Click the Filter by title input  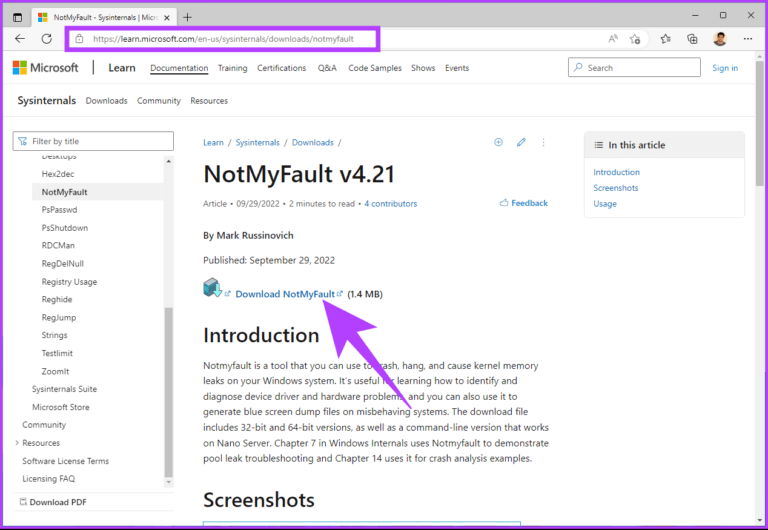(x=93, y=141)
